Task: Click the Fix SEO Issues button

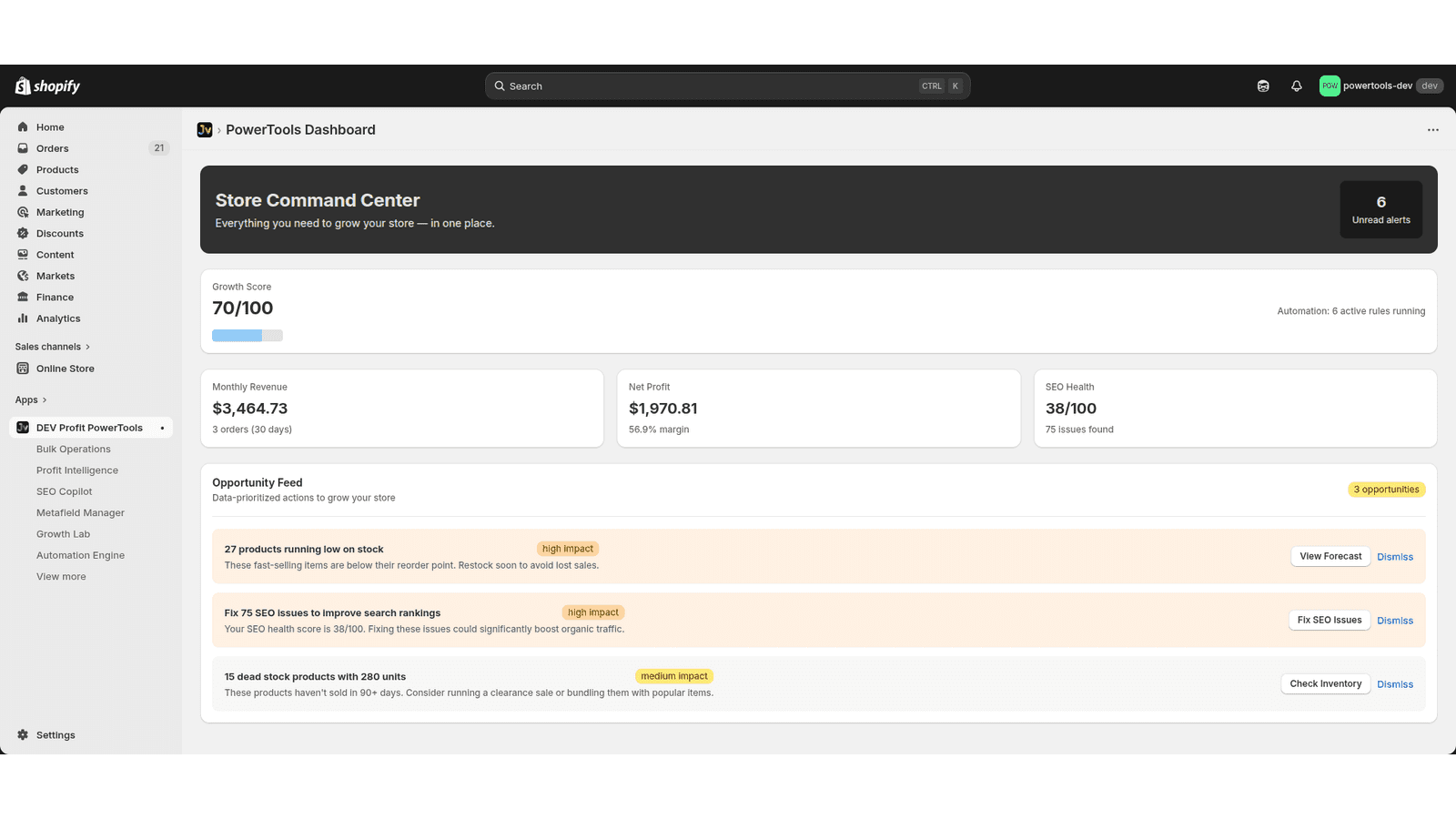Action: tap(1330, 620)
